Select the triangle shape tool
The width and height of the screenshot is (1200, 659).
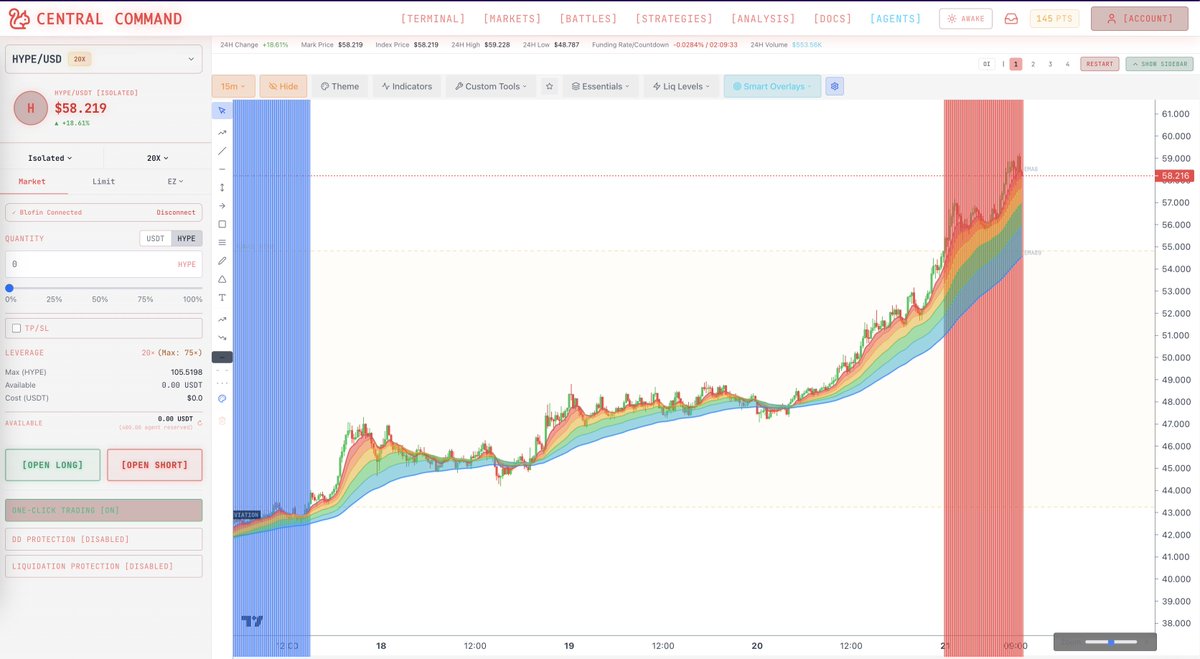(222, 279)
